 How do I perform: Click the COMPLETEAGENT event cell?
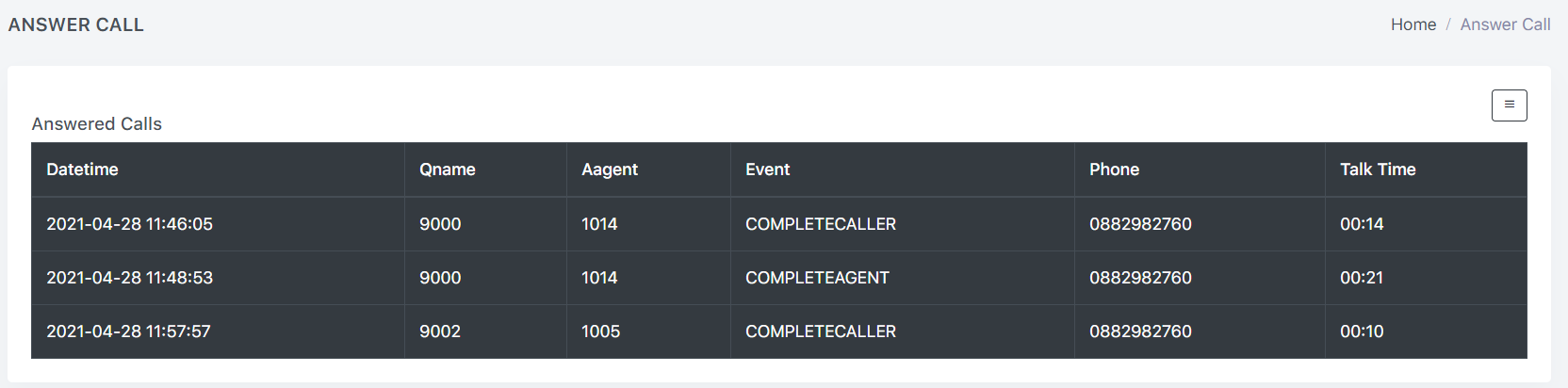(x=817, y=278)
